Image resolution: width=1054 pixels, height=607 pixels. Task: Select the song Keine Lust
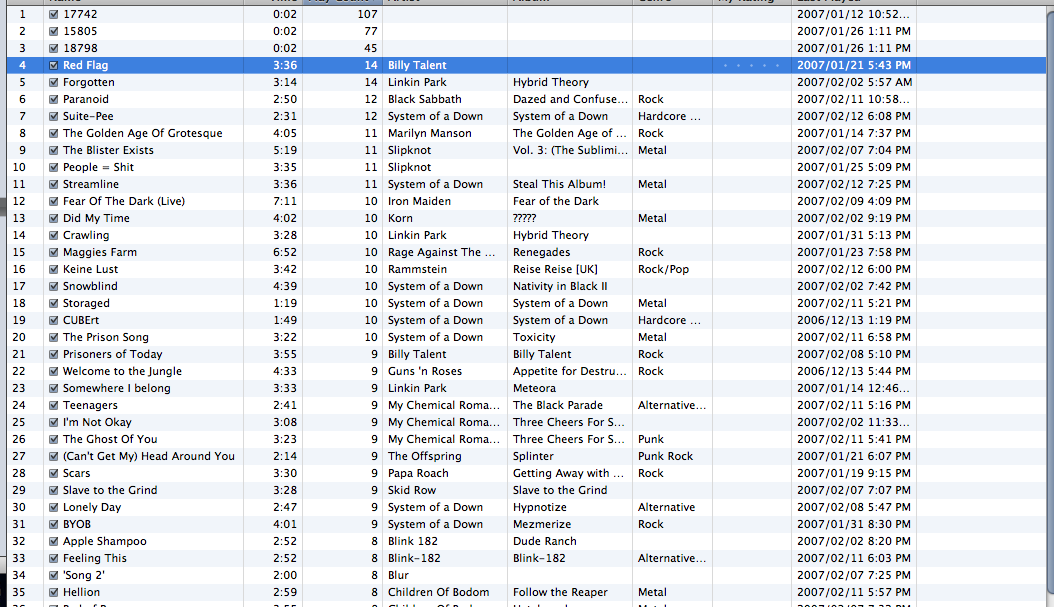[90, 269]
